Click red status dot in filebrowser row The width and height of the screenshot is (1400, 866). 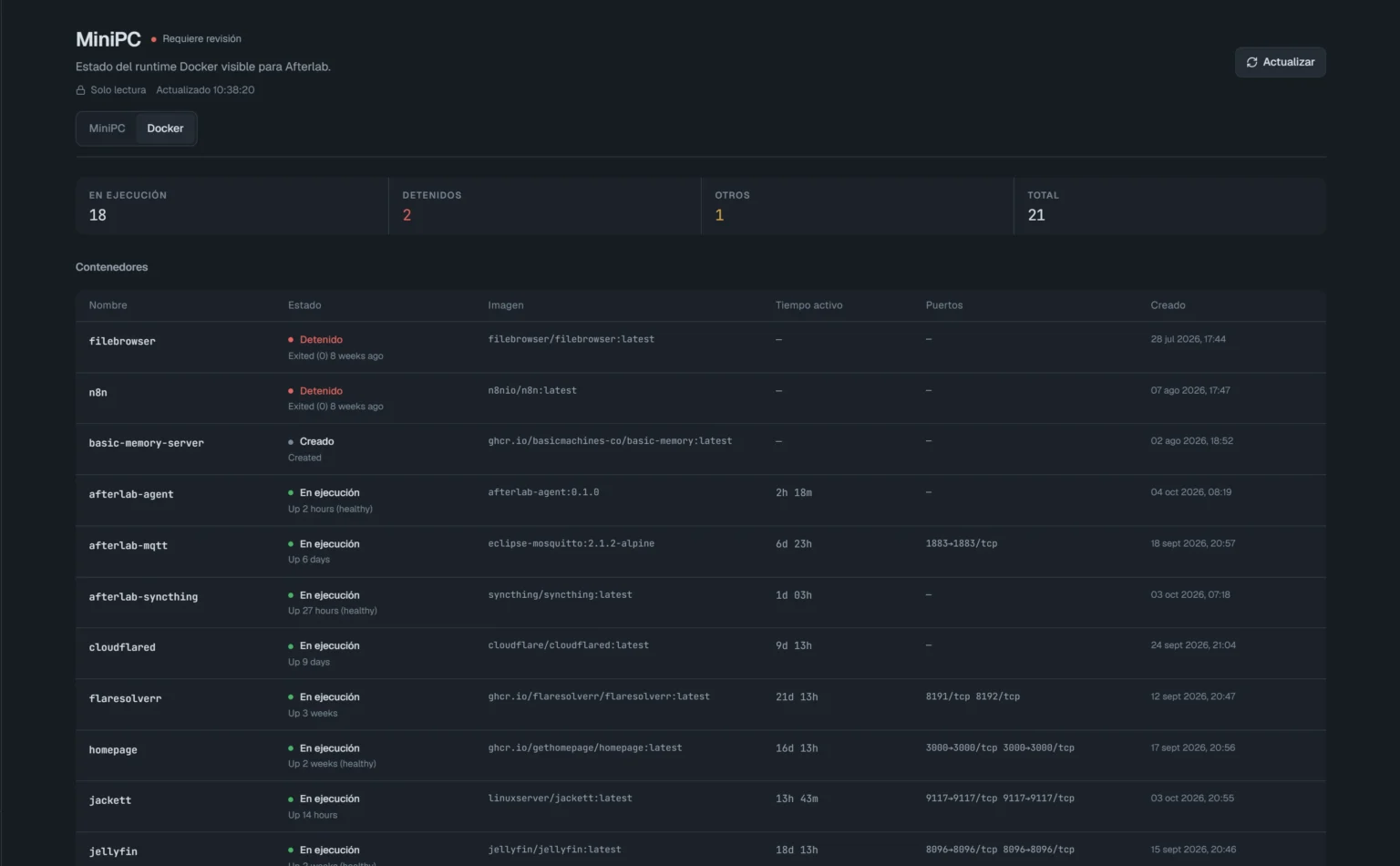click(x=291, y=340)
